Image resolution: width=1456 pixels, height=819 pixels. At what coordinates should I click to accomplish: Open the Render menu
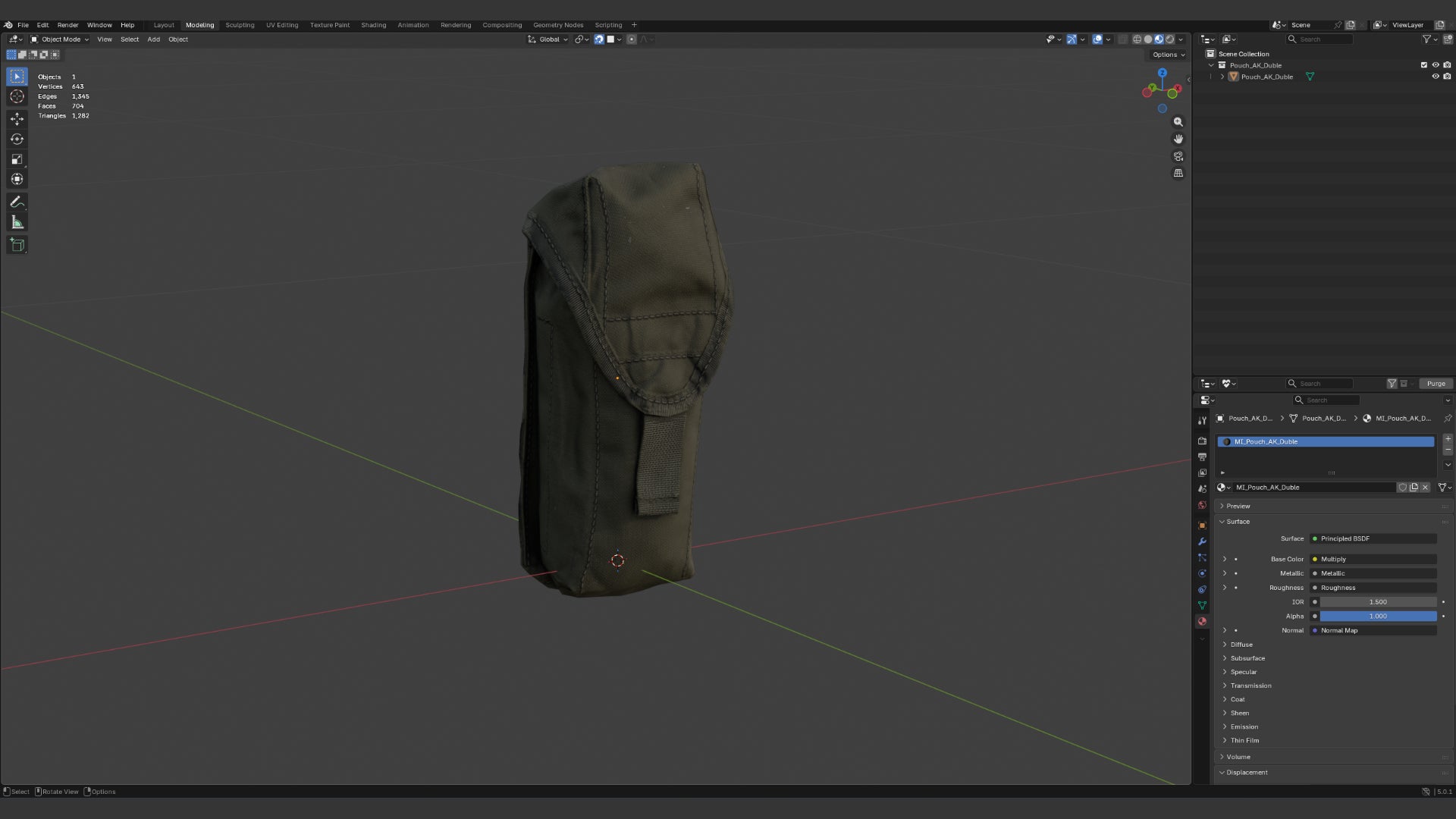tap(67, 25)
